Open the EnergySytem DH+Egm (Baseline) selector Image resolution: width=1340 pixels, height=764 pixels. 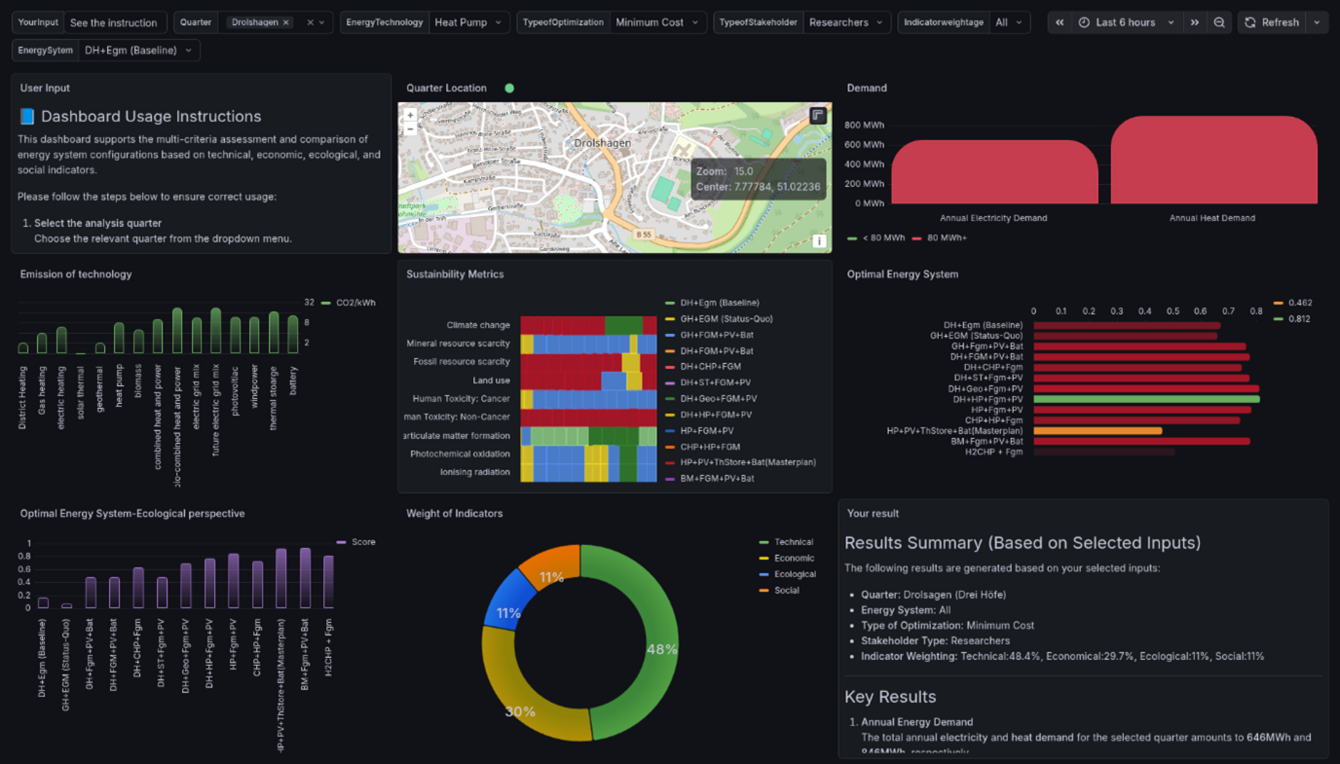tap(138, 50)
